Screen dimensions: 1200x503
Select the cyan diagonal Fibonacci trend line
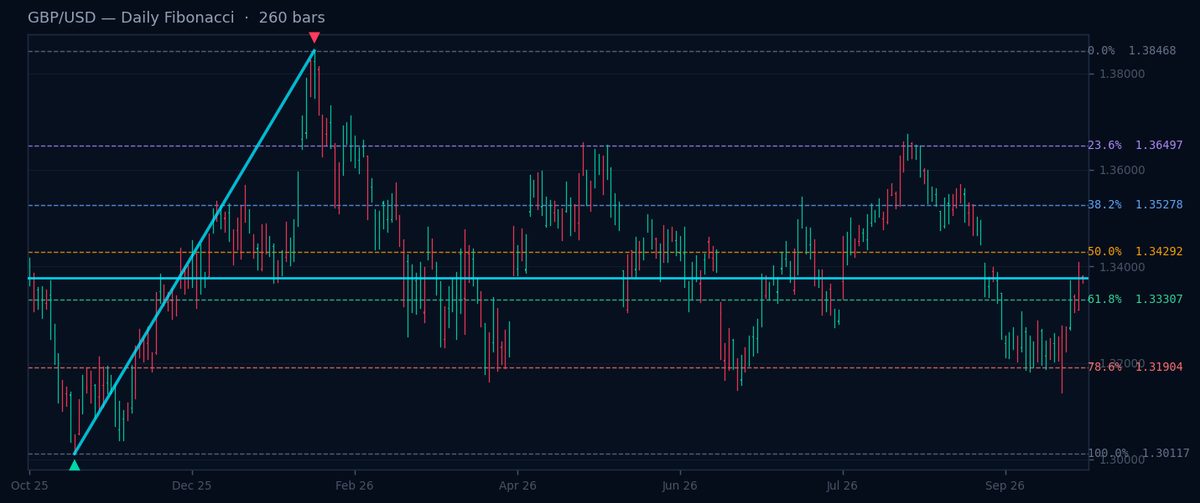[x=194, y=252]
